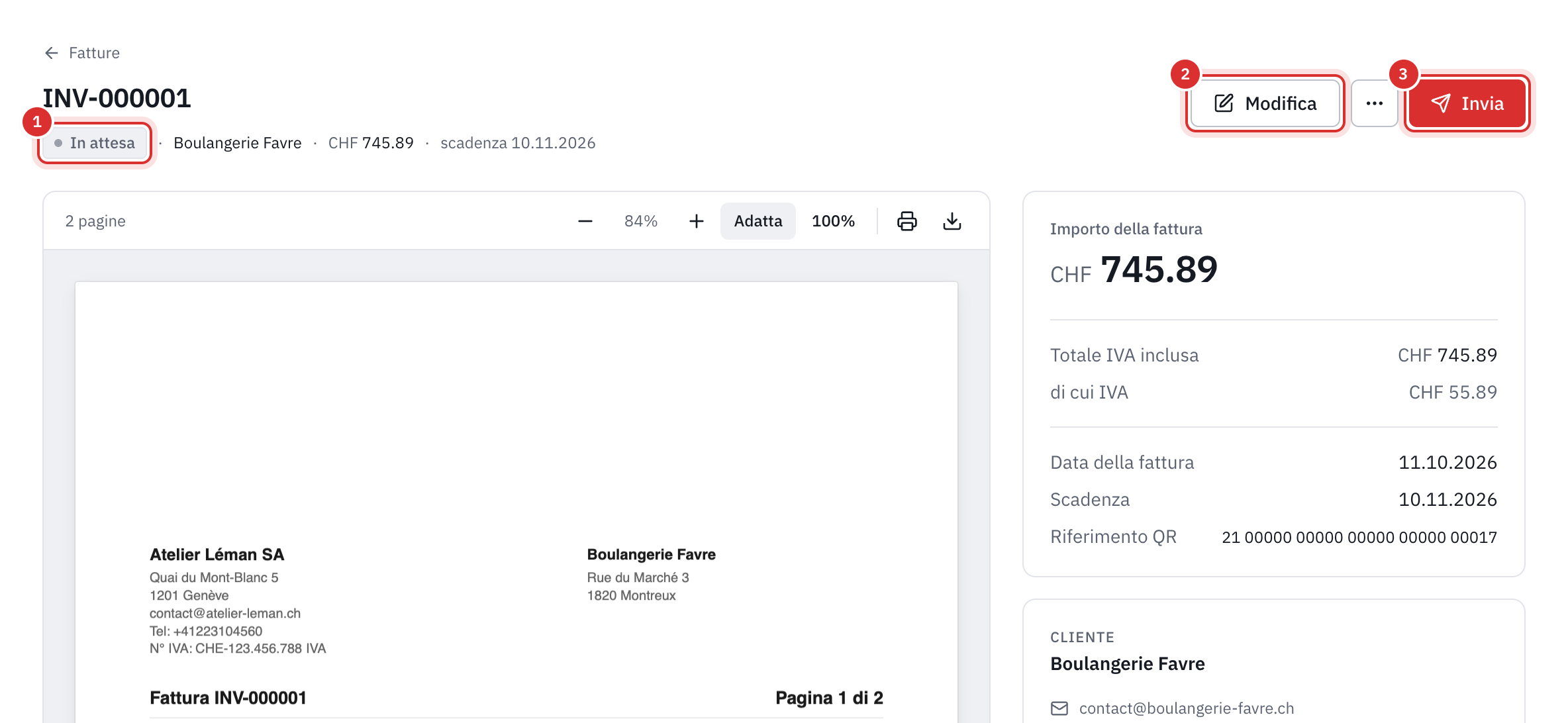Image resolution: width=1568 pixels, height=723 pixels.
Task: Click the N° IVA: CHE-123.456.788 line
Action: click(238, 649)
